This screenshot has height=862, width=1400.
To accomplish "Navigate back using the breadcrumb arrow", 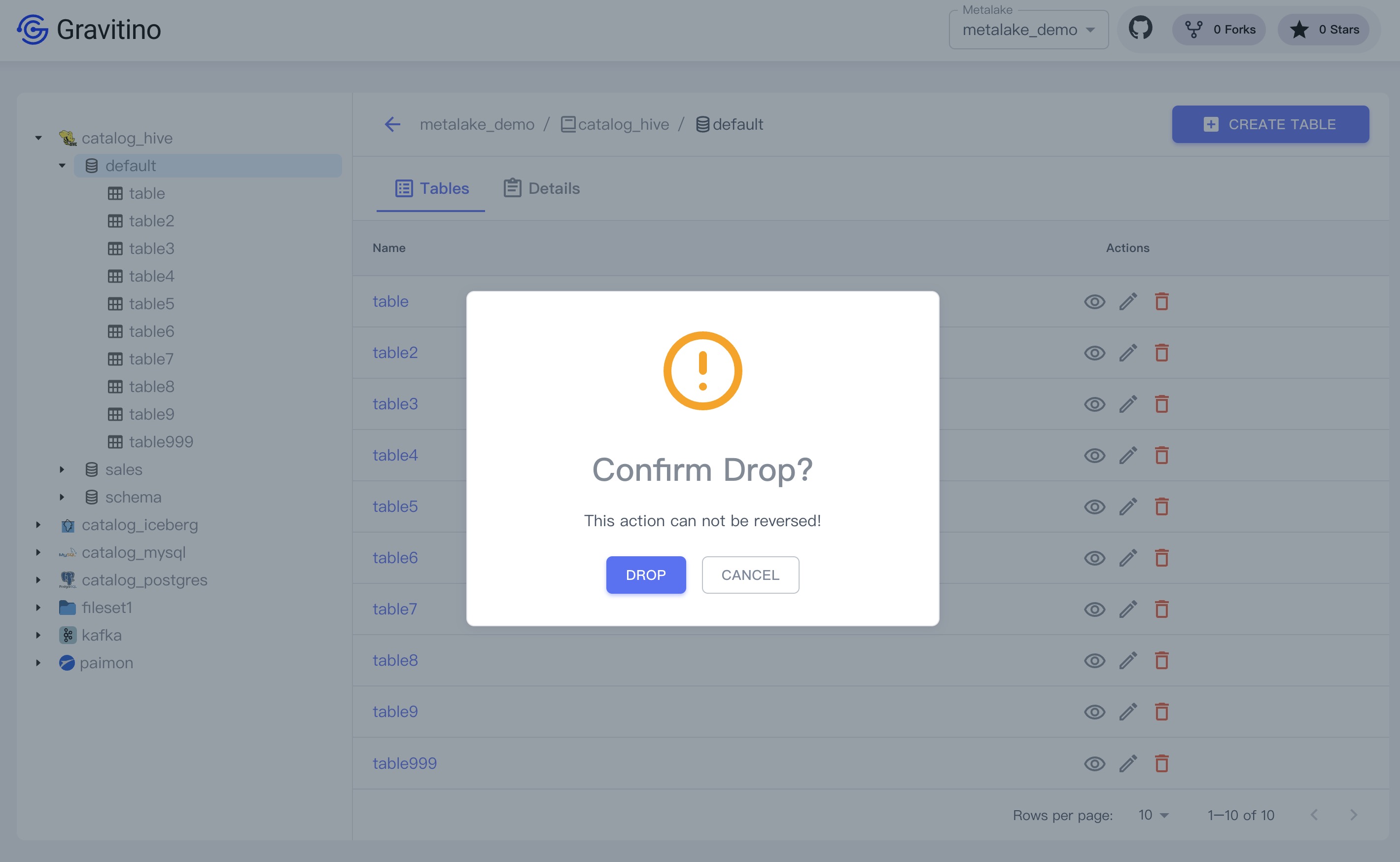I will pos(394,124).
